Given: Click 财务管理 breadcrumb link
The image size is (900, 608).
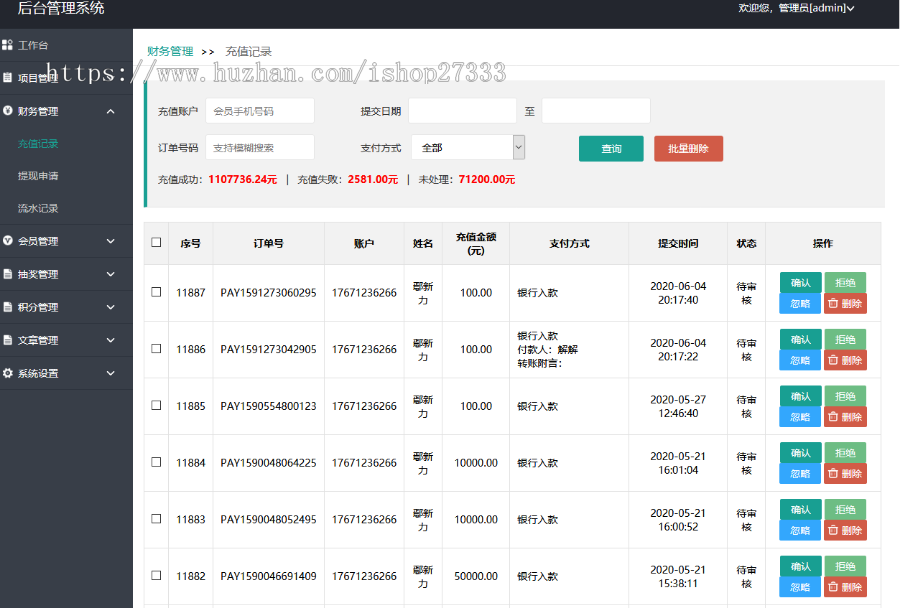Looking at the screenshot, I should [170, 51].
